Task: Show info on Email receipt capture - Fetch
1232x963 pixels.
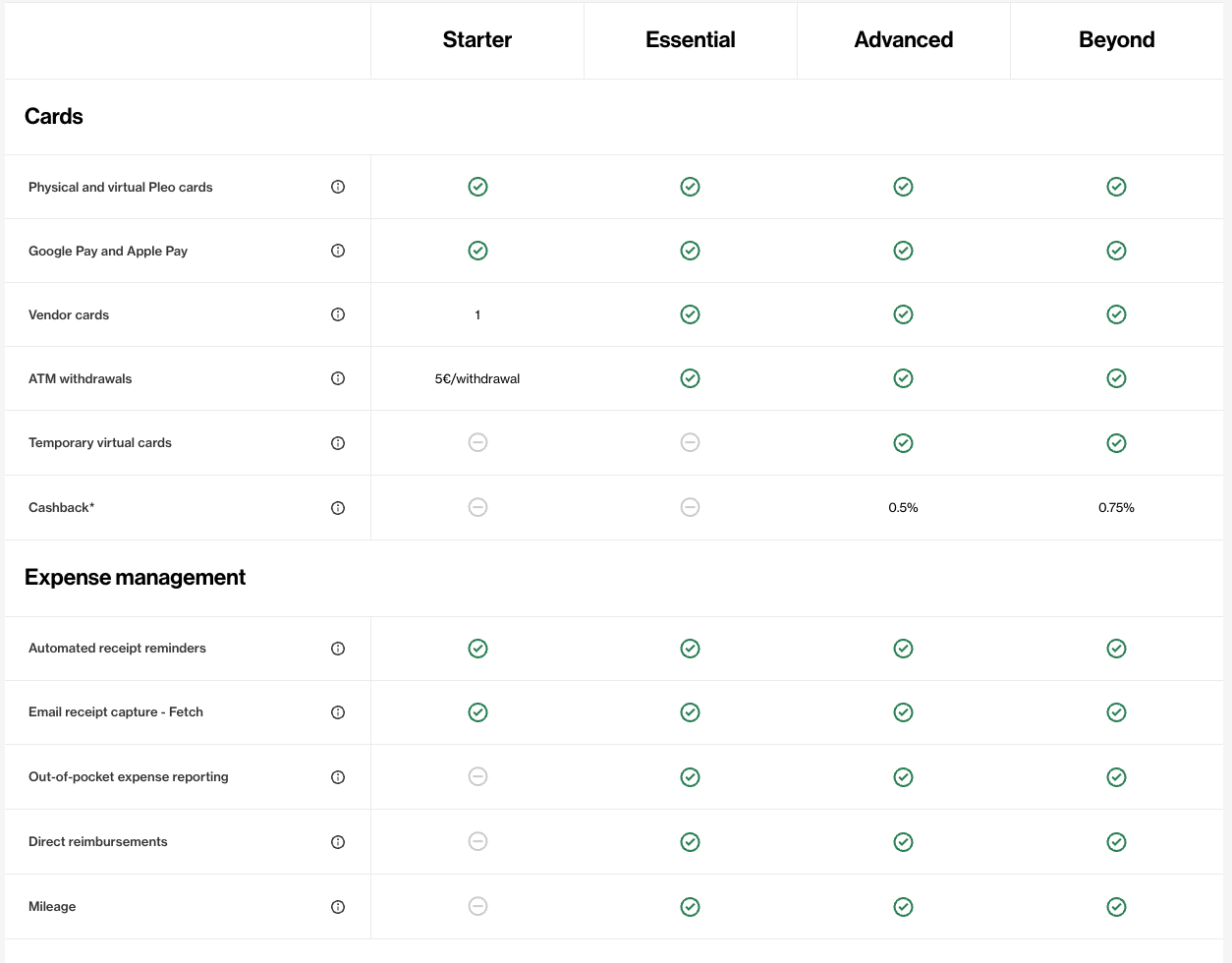Action: pos(338,712)
